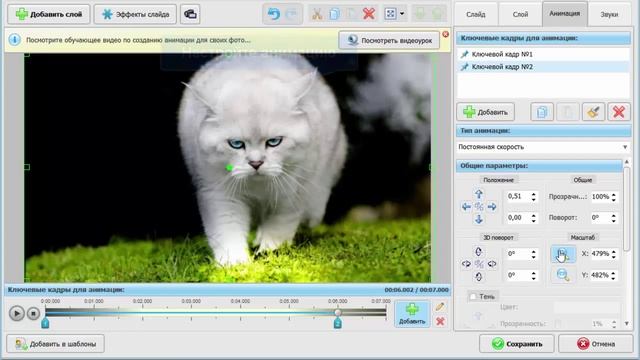Image resolution: width=640 pixels, height=360 pixels.
Task: Select Ключевой кадр №1 in the list
Action: point(543,54)
